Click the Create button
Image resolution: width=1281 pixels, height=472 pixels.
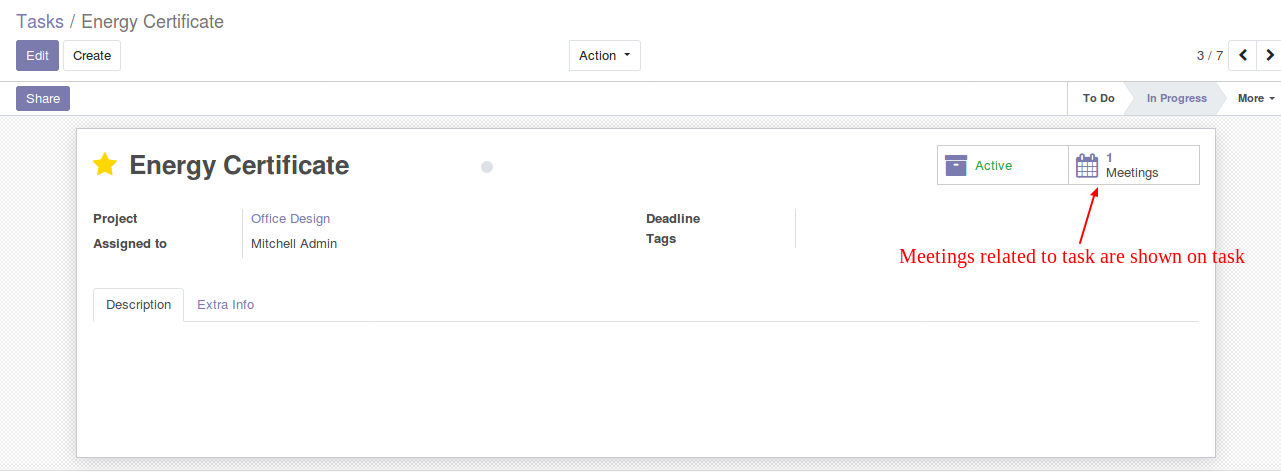[x=92, y=56]
